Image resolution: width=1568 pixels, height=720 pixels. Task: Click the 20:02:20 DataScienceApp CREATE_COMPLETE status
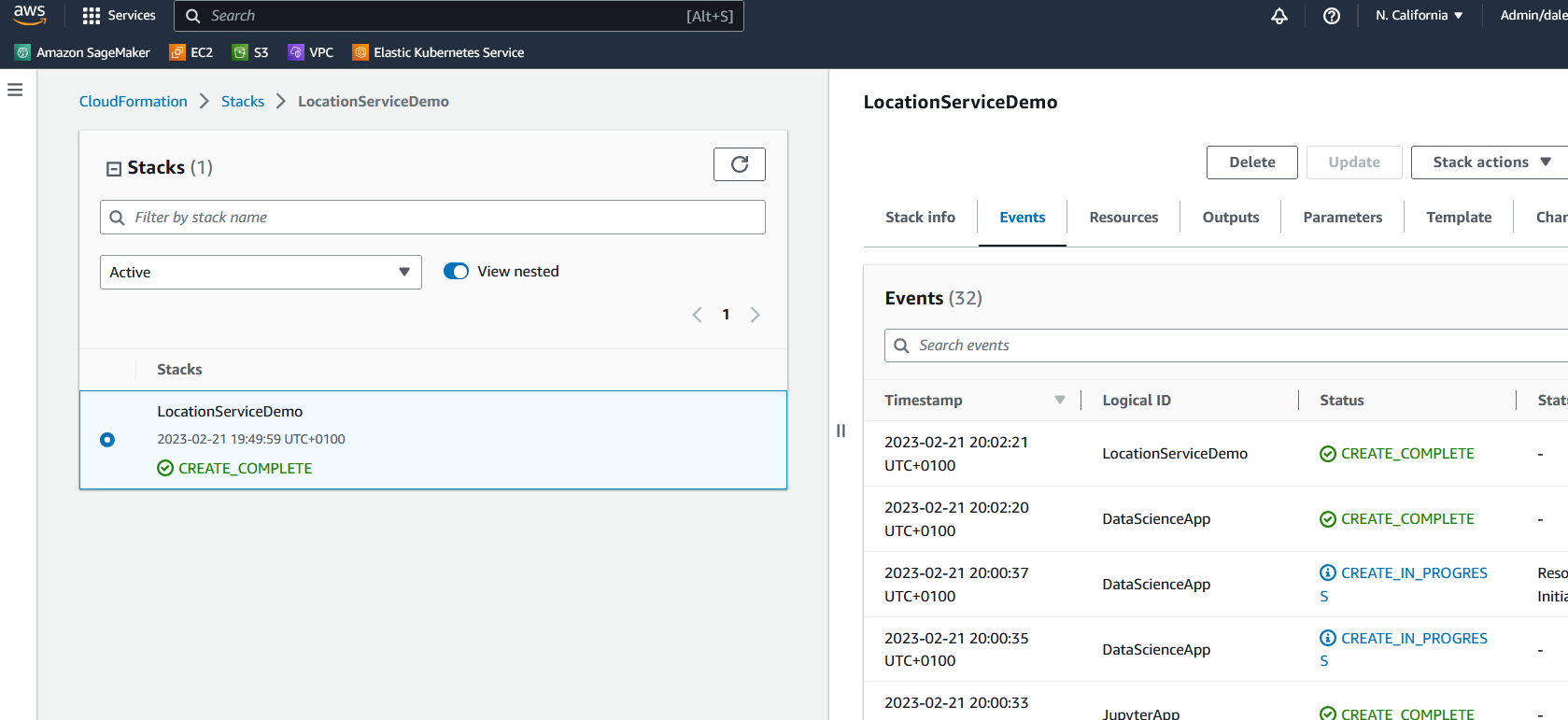tap(1397, 518)
